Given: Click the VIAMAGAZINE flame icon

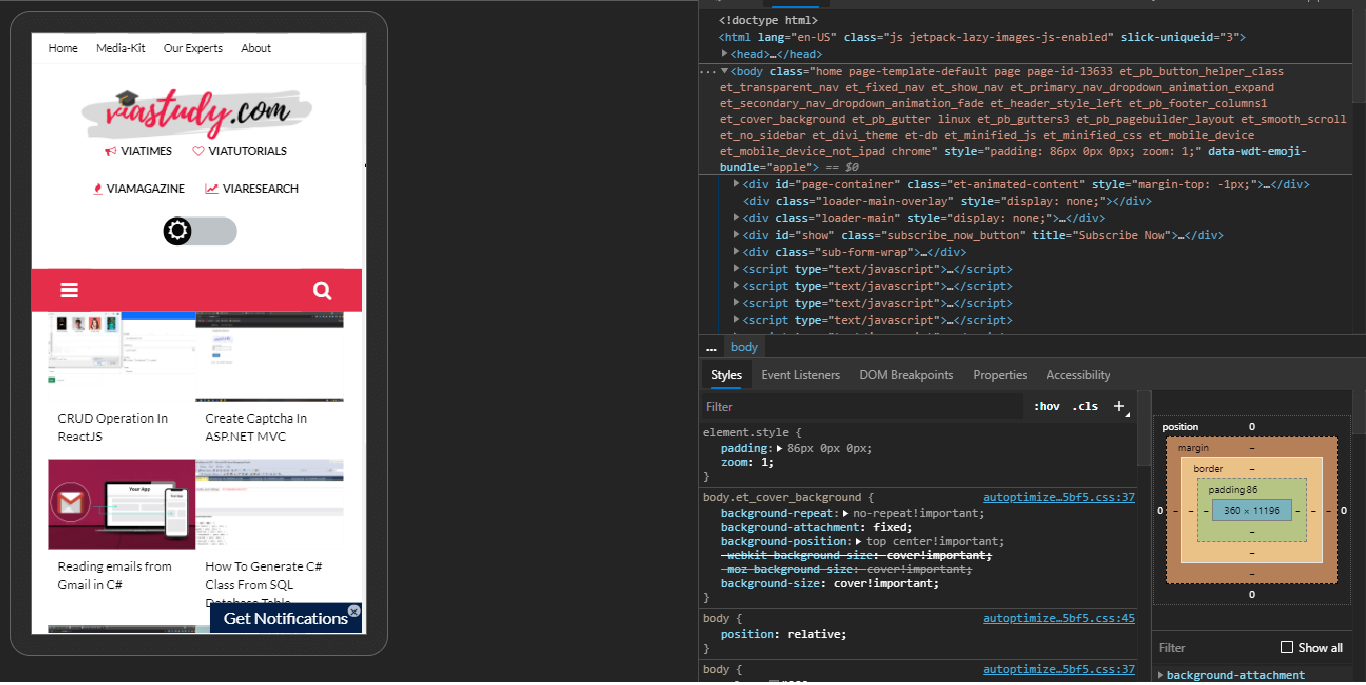Looking at the screenshot, I should click(x=97, y=188).
